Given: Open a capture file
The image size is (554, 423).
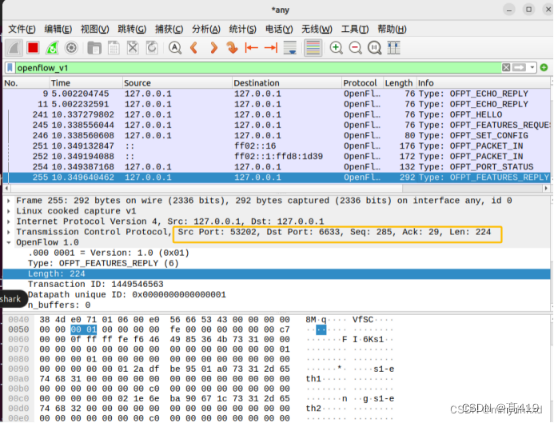Looking at the screenshot, I should tap(94, 48).
